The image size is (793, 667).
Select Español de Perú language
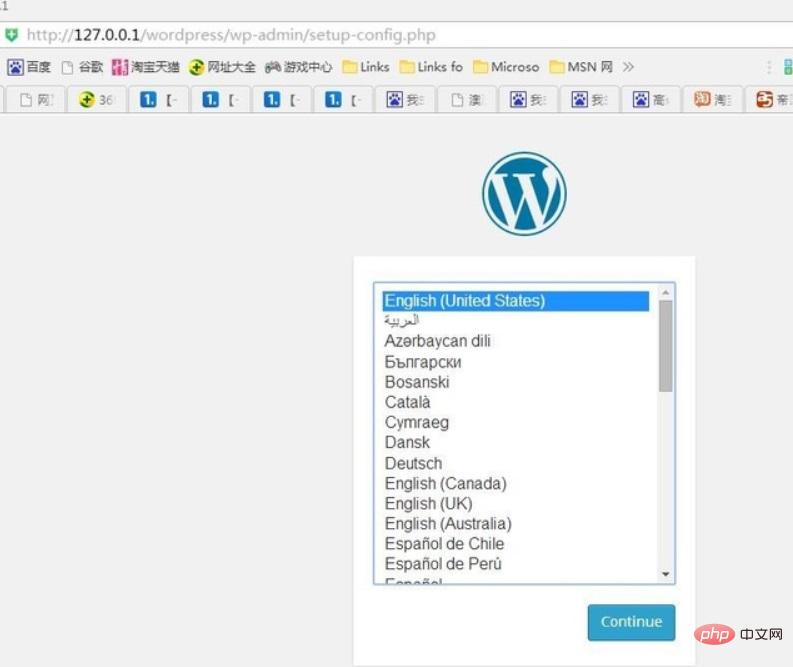click(516, 564)
